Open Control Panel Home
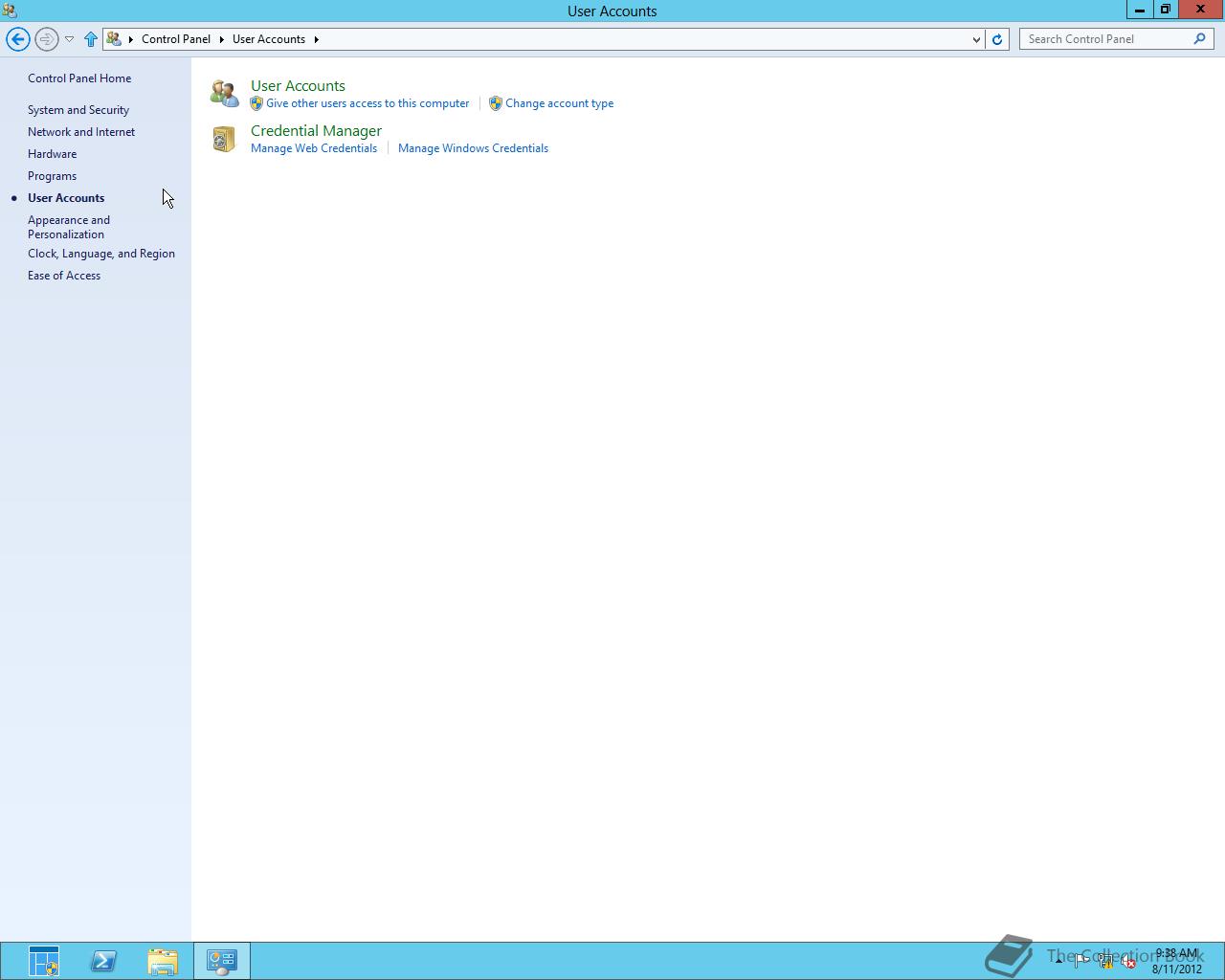This screenshot has height=980, width=1225. click(79, 78)
